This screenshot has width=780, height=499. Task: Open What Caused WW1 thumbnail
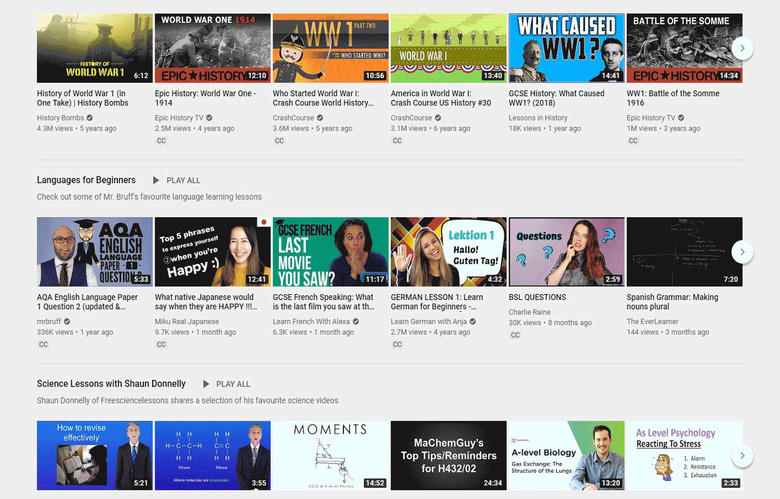(x=566, y=48)
